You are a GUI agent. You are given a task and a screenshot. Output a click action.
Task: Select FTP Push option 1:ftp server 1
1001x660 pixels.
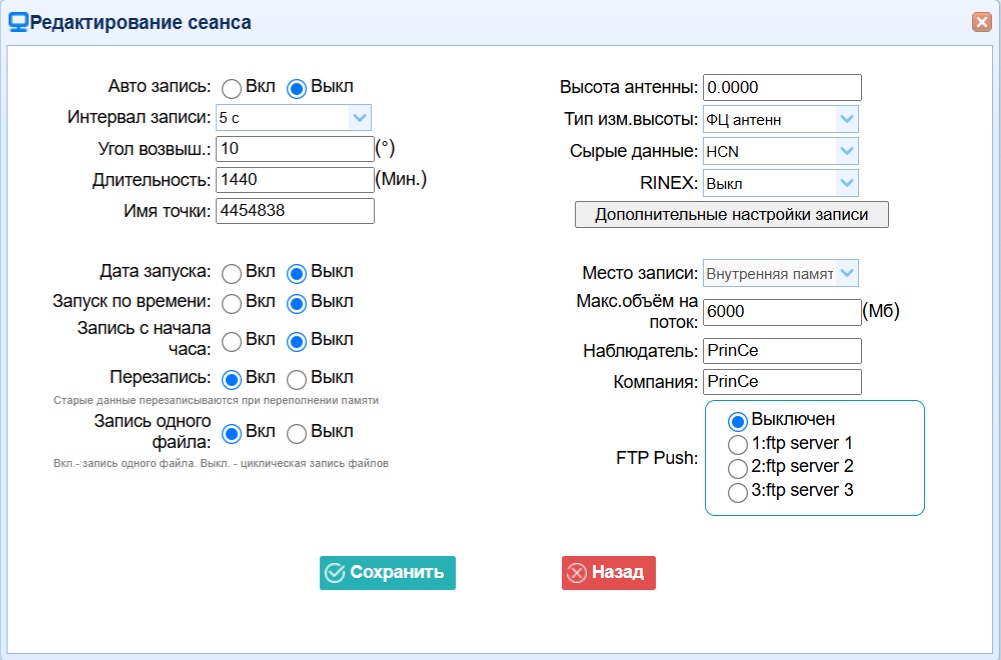[x=737, y=444]
